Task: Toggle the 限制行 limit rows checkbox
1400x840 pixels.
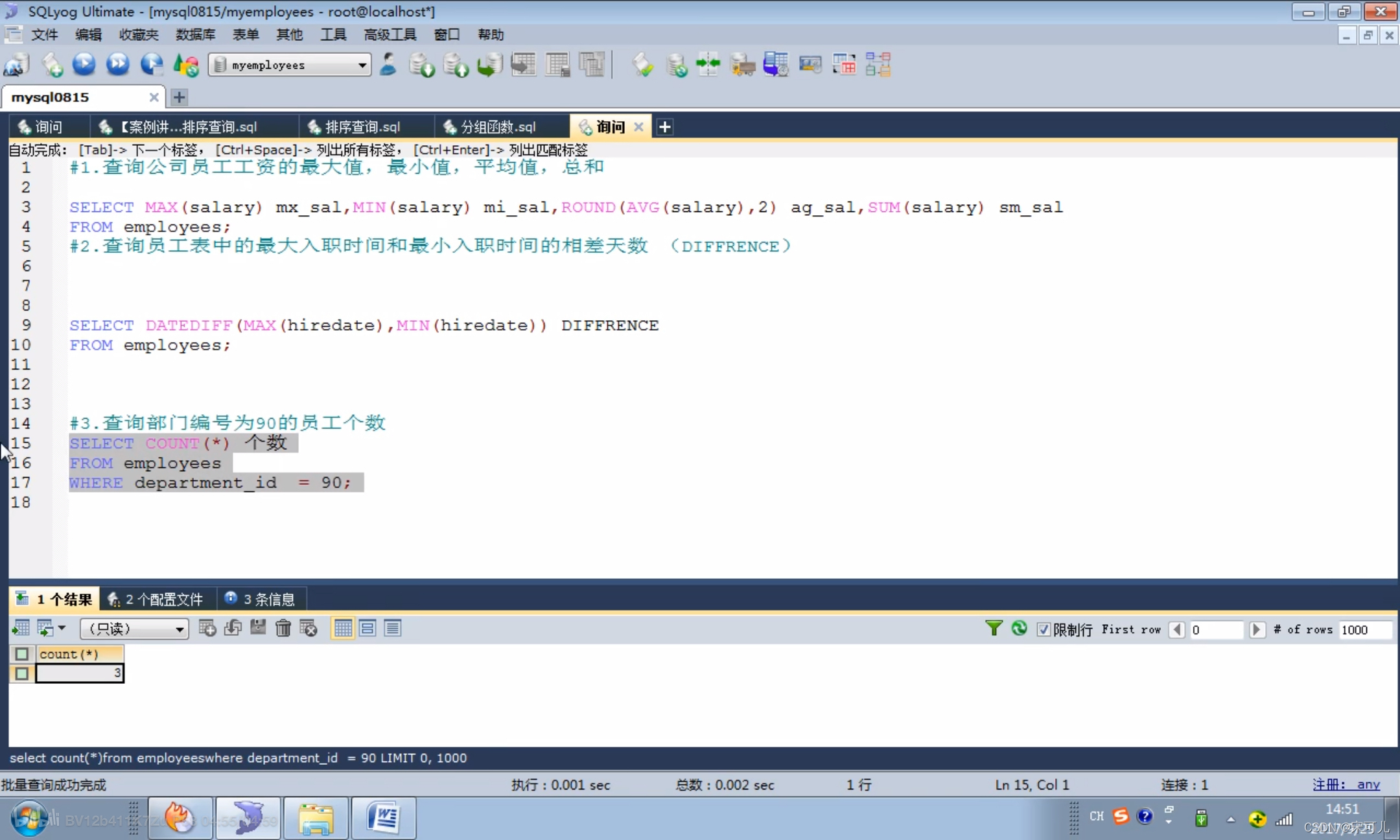Action: point(1044,629)
